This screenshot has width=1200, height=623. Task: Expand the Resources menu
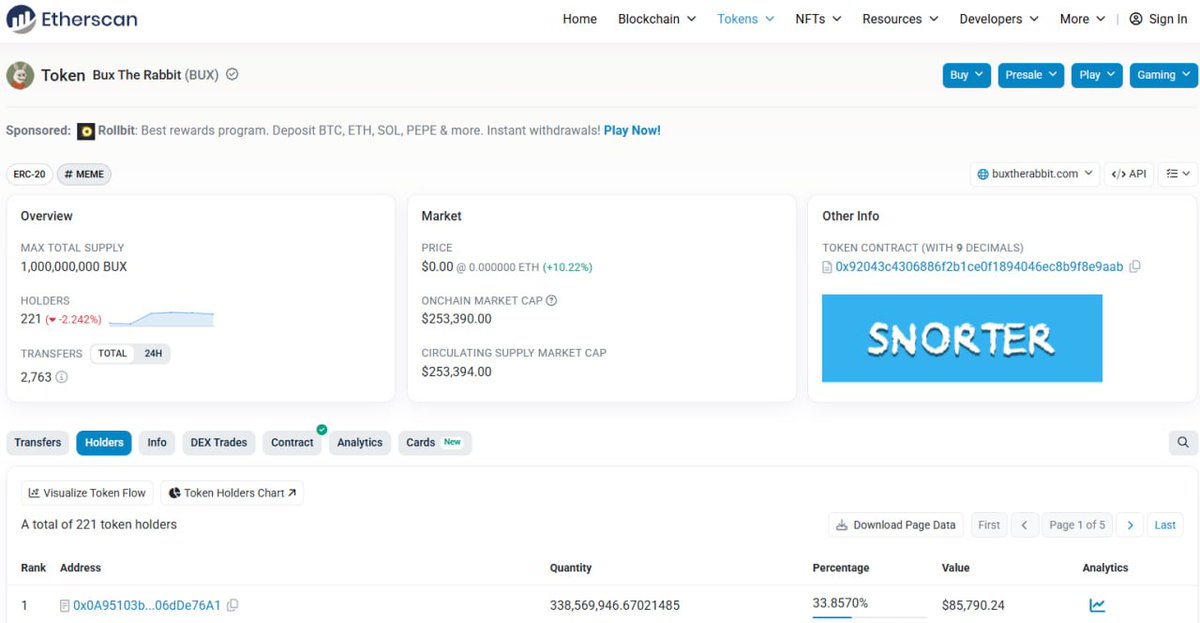click(900, 19)
